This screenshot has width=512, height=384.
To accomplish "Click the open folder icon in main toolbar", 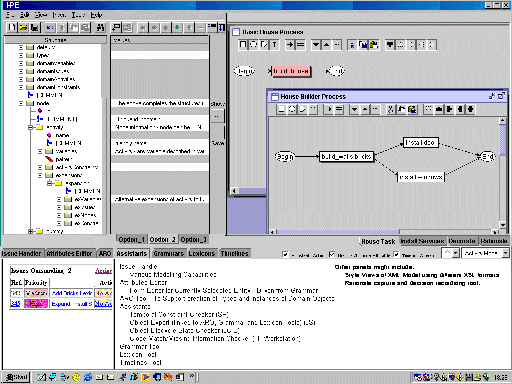I will coord(23,27).
